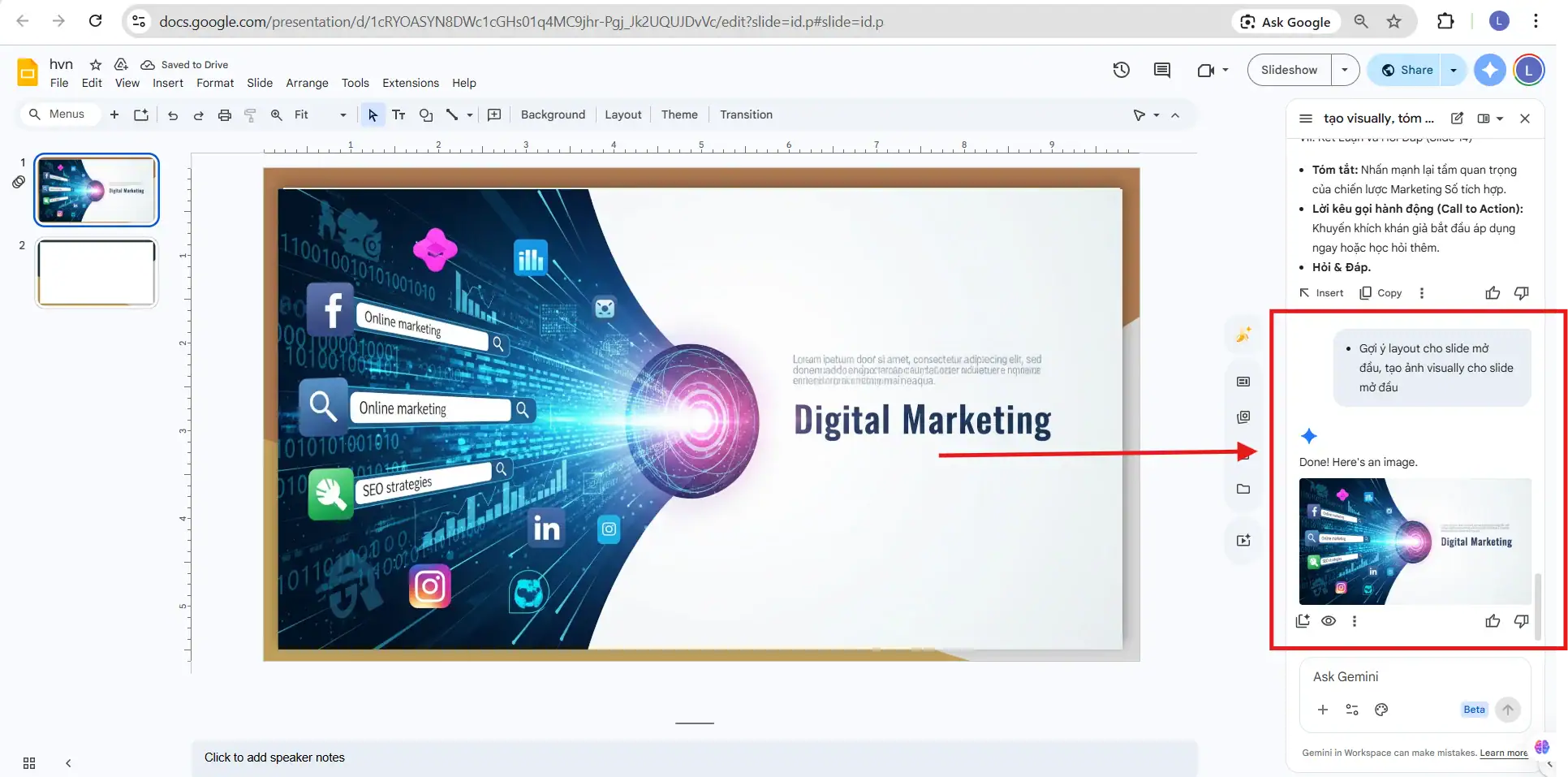
Task: Click the paint format roller icon
Action: [x=250, y=114]
